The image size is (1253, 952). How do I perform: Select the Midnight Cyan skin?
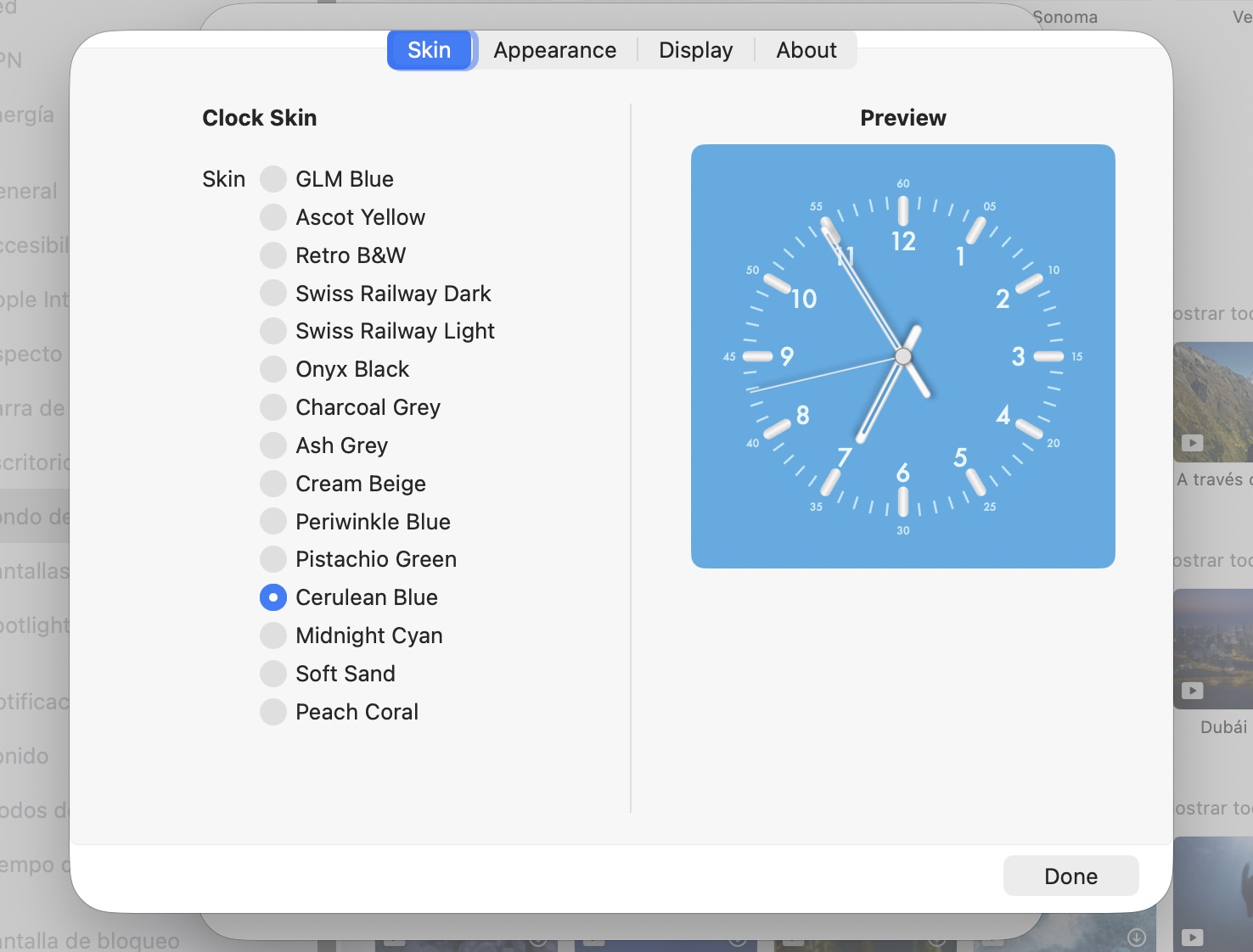pyautogui.click(x=273, y=636)
